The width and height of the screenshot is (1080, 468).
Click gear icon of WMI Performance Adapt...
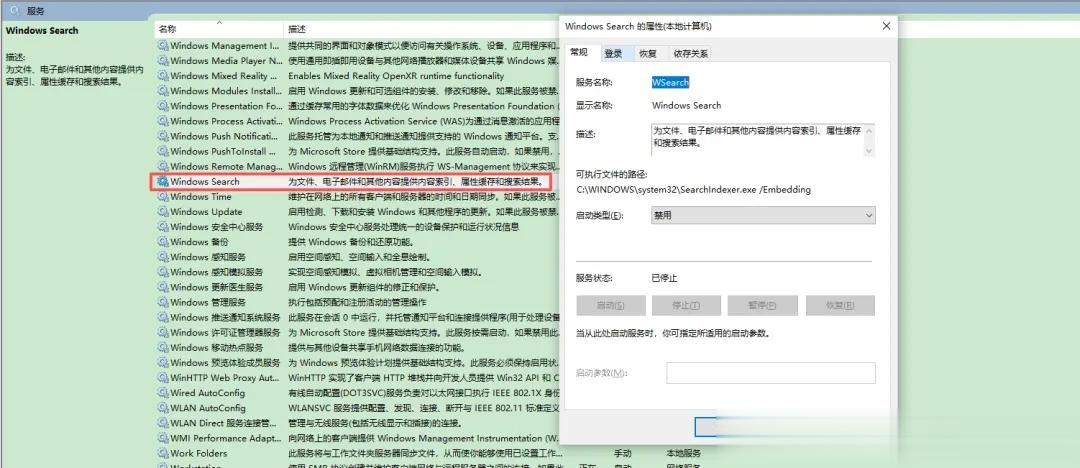coord(163,438)
